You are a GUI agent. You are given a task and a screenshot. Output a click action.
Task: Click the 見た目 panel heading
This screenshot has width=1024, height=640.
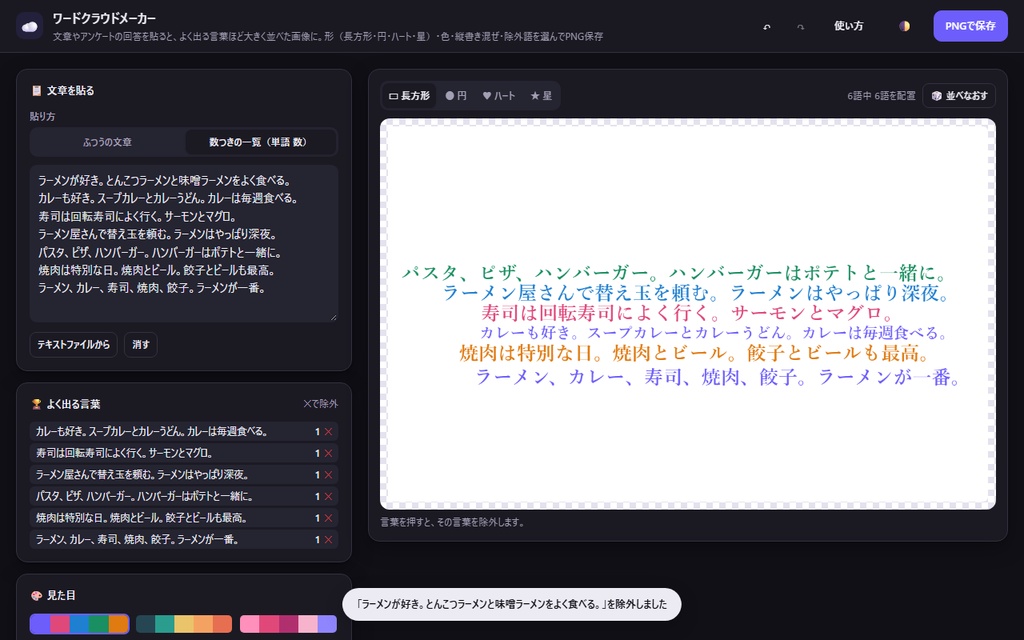[x=61, y=595]
